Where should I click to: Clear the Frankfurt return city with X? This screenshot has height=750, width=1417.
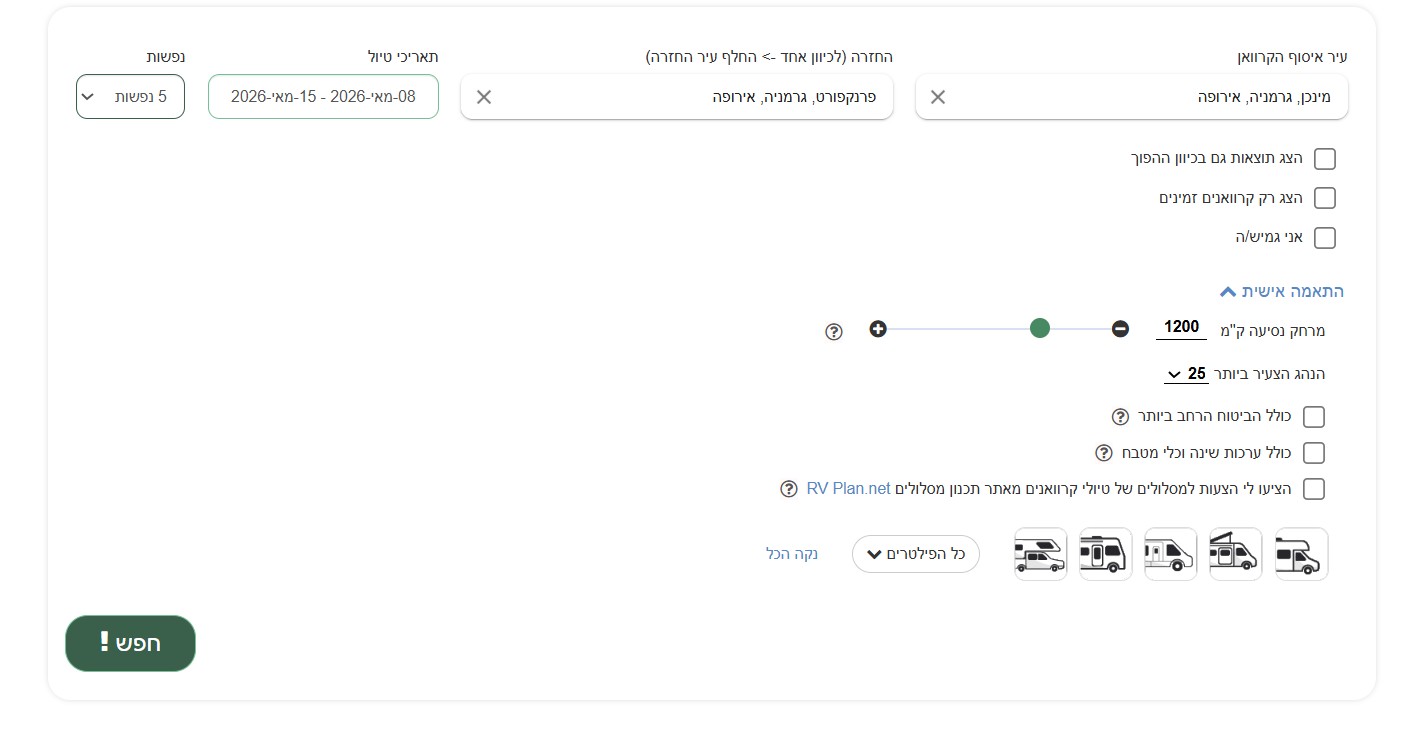point(484,97)
